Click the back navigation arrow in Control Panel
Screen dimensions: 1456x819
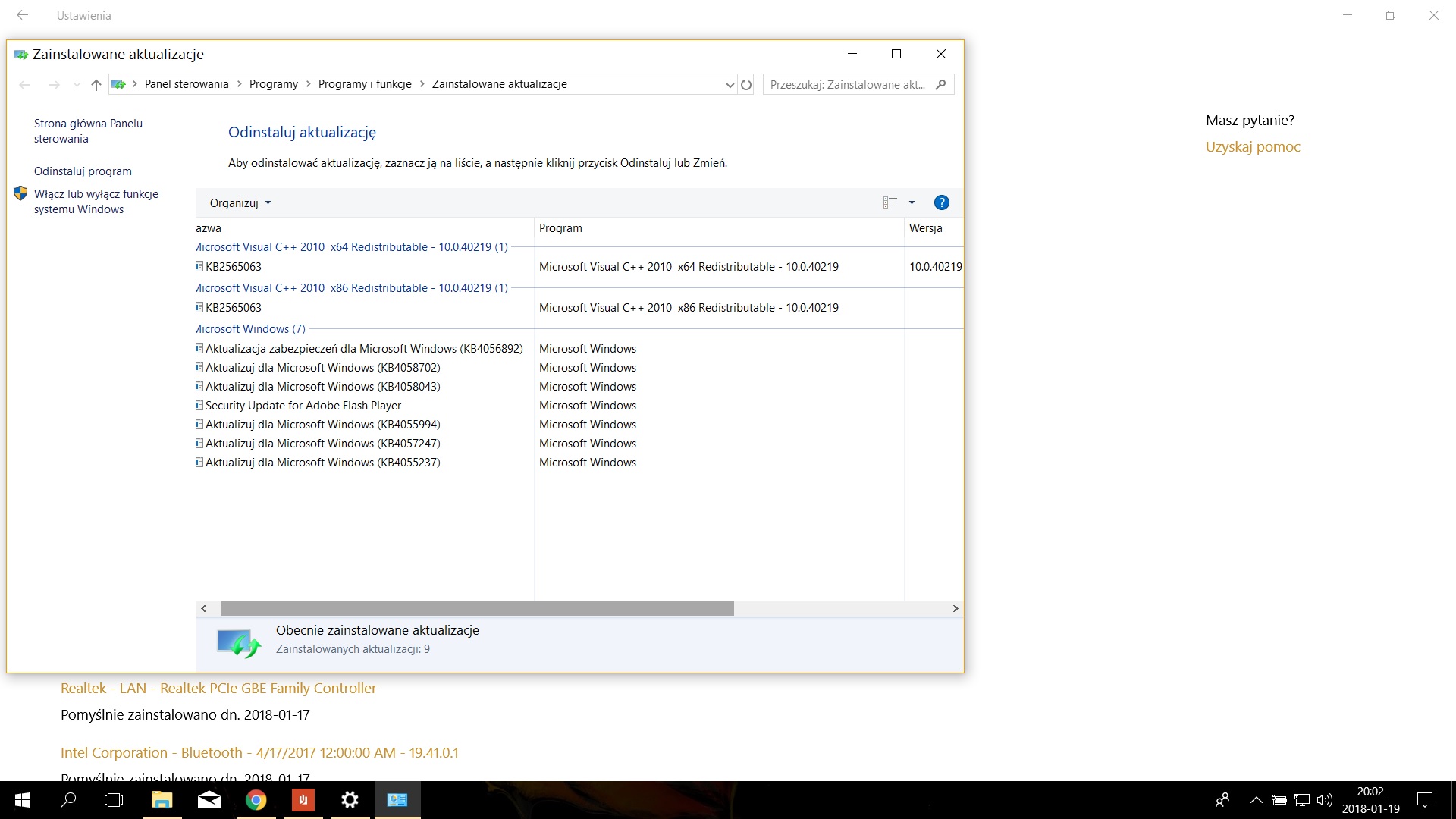pyautogui.click(x=25, y=85)
